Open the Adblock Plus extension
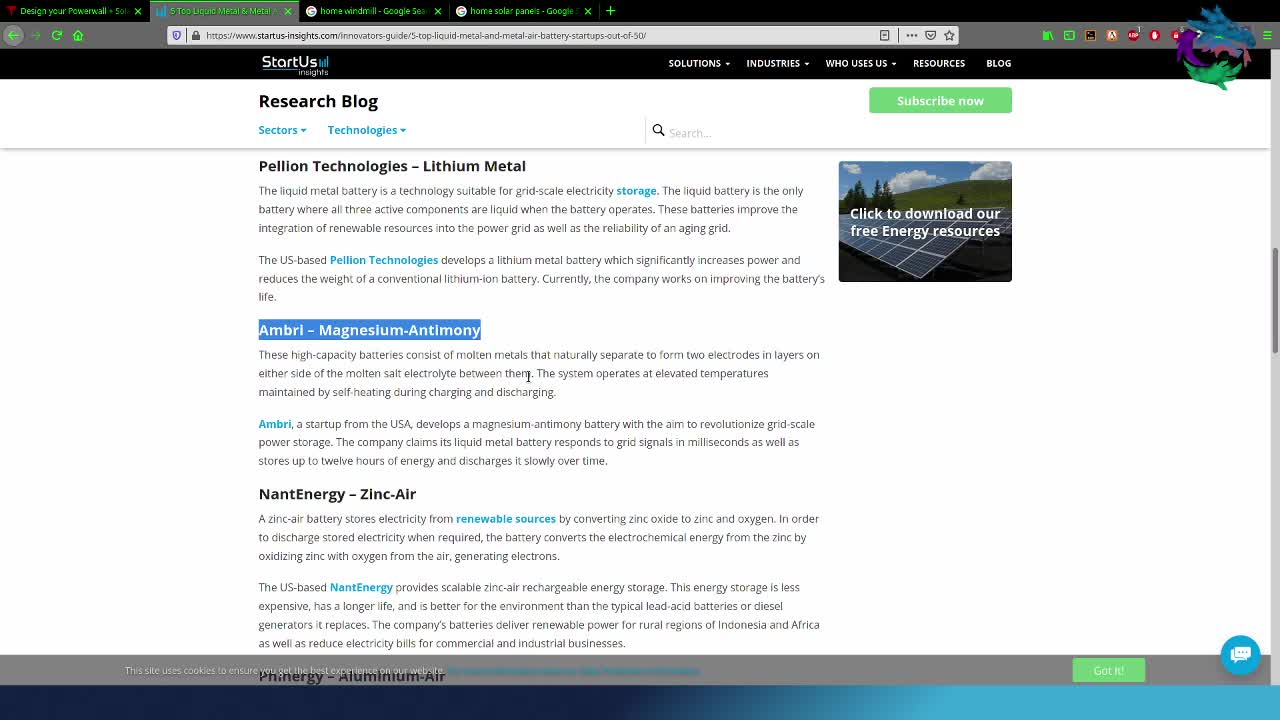Screen dimensions: 1280x720 (x=1133, y=35)
